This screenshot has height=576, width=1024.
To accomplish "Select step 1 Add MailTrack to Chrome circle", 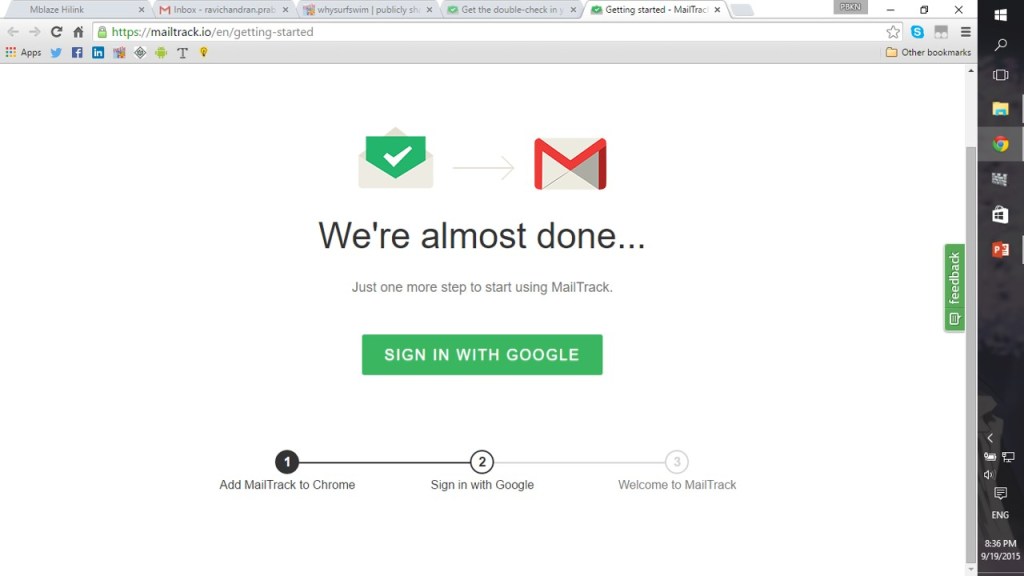I will [287, 462].
